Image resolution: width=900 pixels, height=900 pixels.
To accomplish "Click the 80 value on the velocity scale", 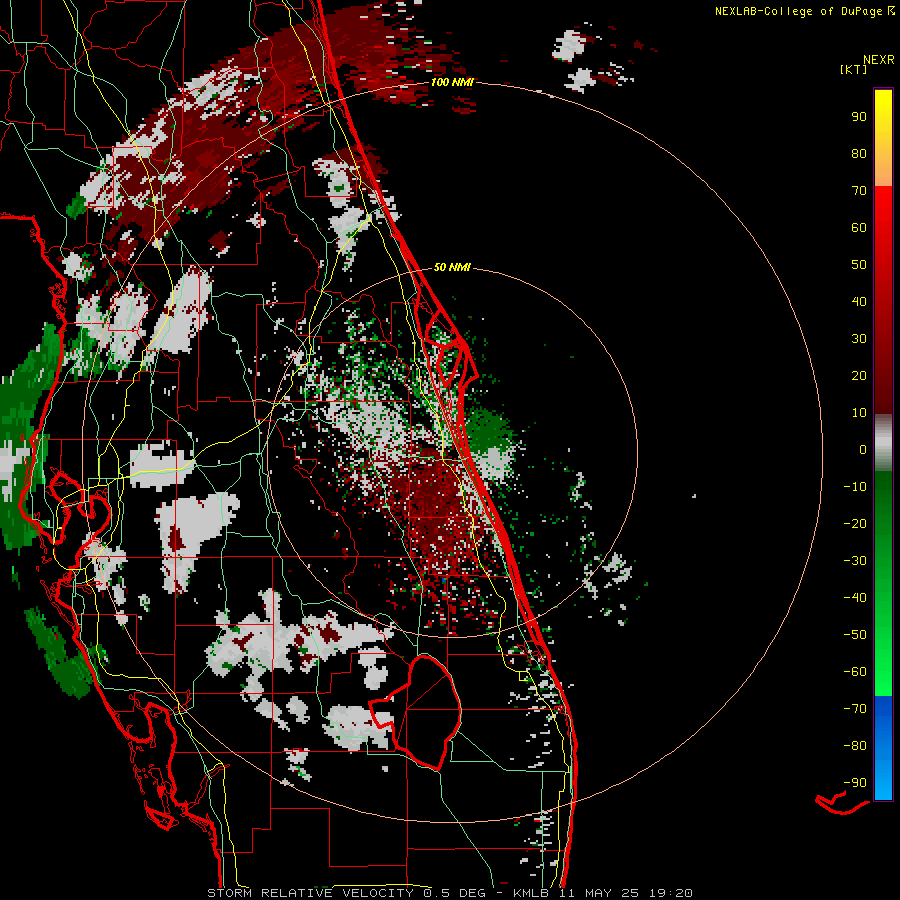I will pos(859,153).
